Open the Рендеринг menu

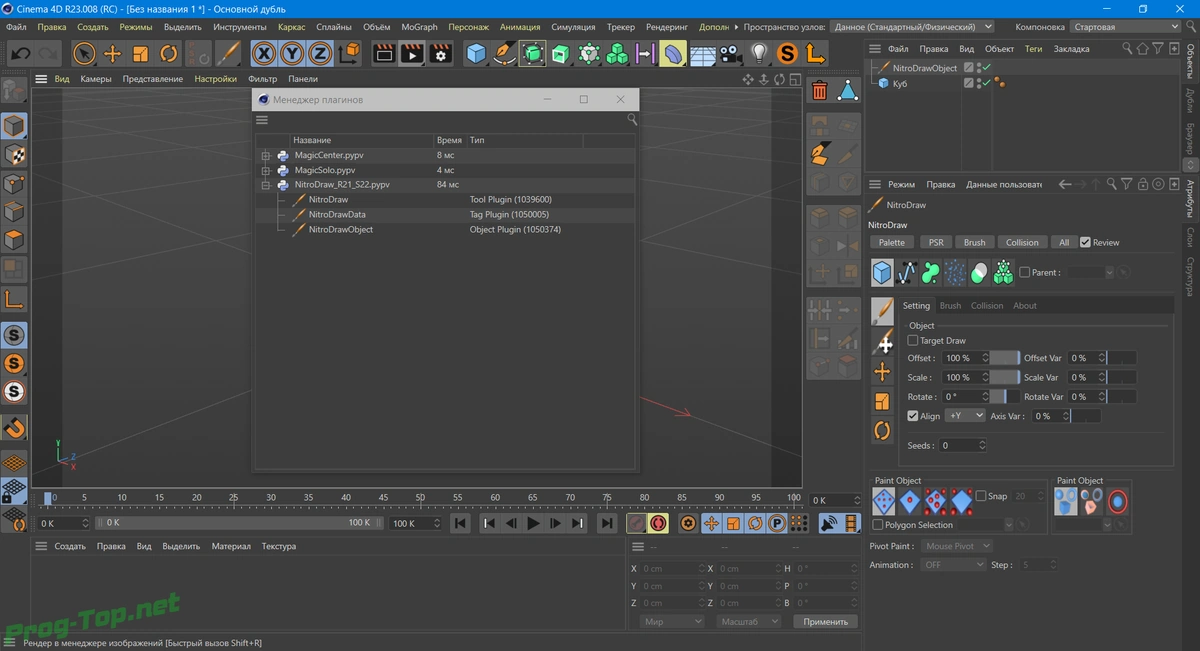666,27
